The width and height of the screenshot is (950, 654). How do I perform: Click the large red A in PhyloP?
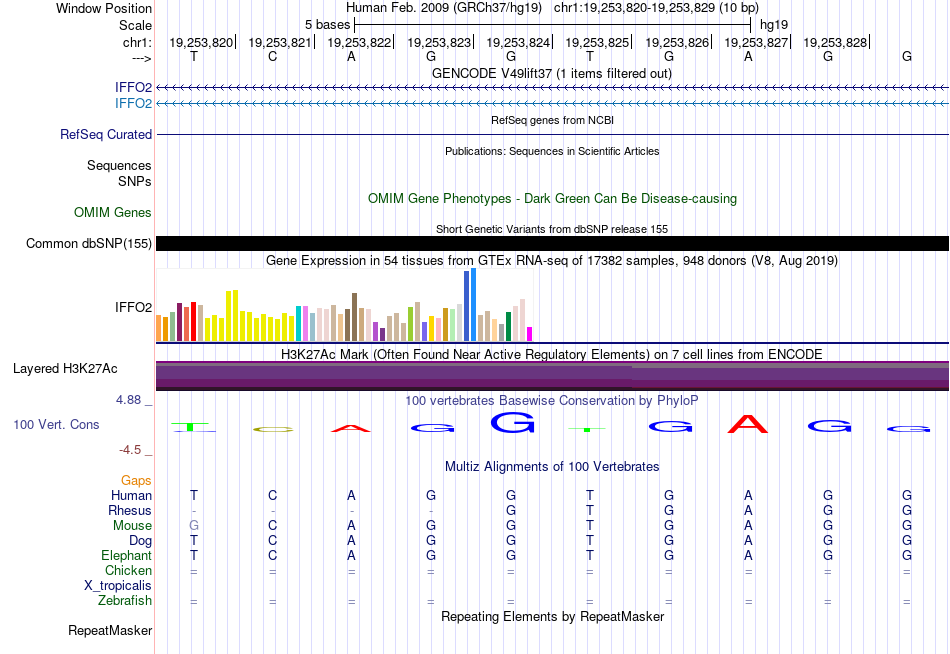click(748, 424)
